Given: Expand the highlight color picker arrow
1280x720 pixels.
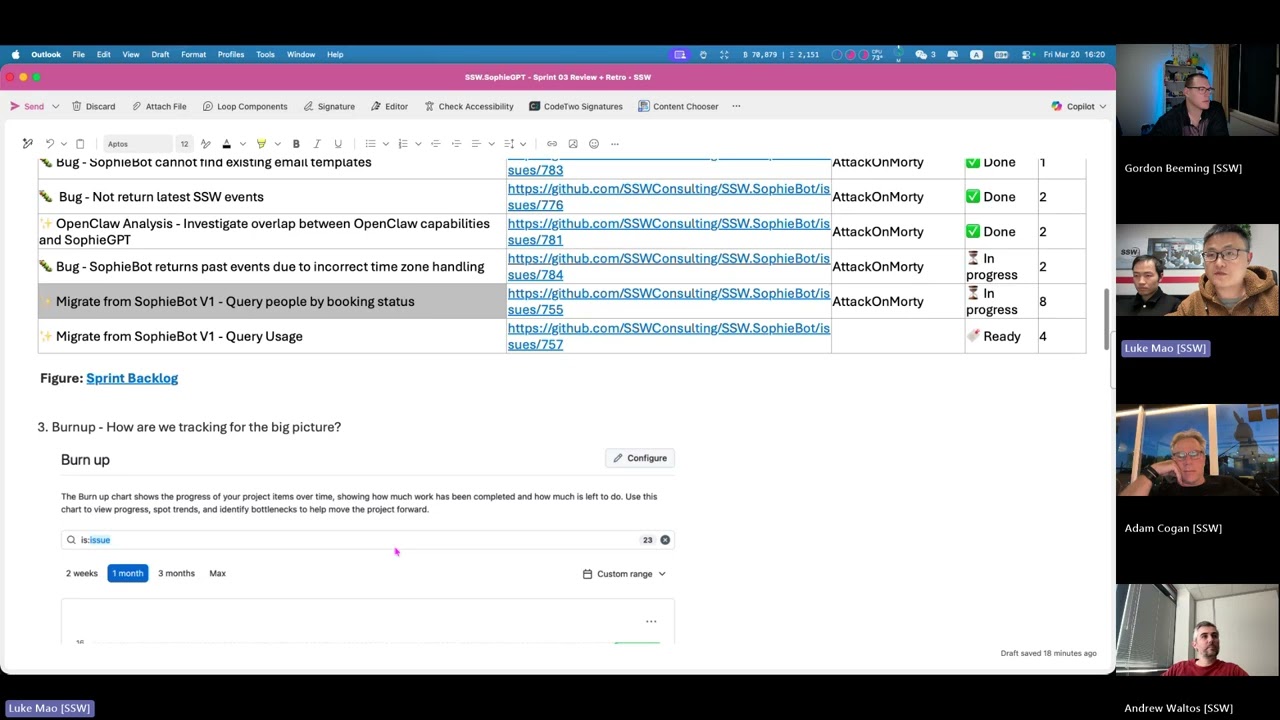Looking at the screenshot, I should (277, 144).
